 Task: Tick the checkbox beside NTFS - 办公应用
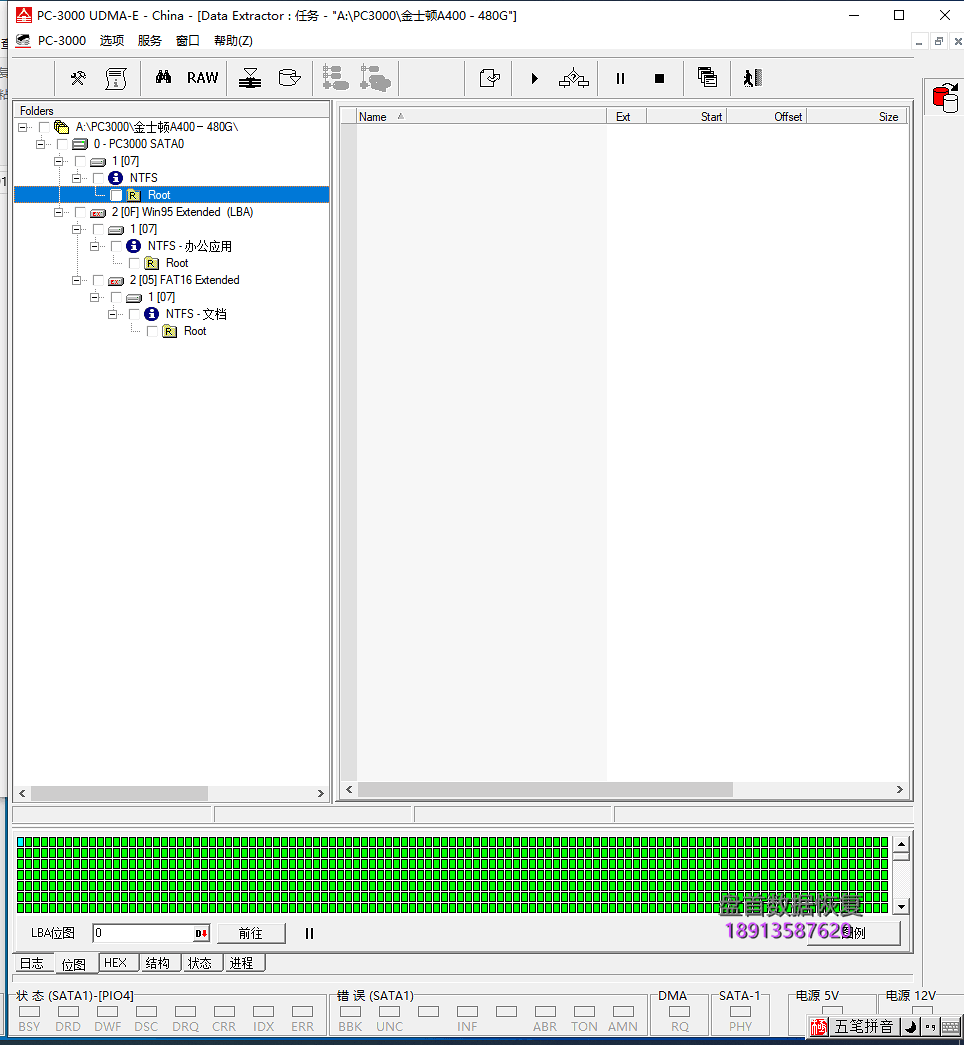[x=116, y=246]
